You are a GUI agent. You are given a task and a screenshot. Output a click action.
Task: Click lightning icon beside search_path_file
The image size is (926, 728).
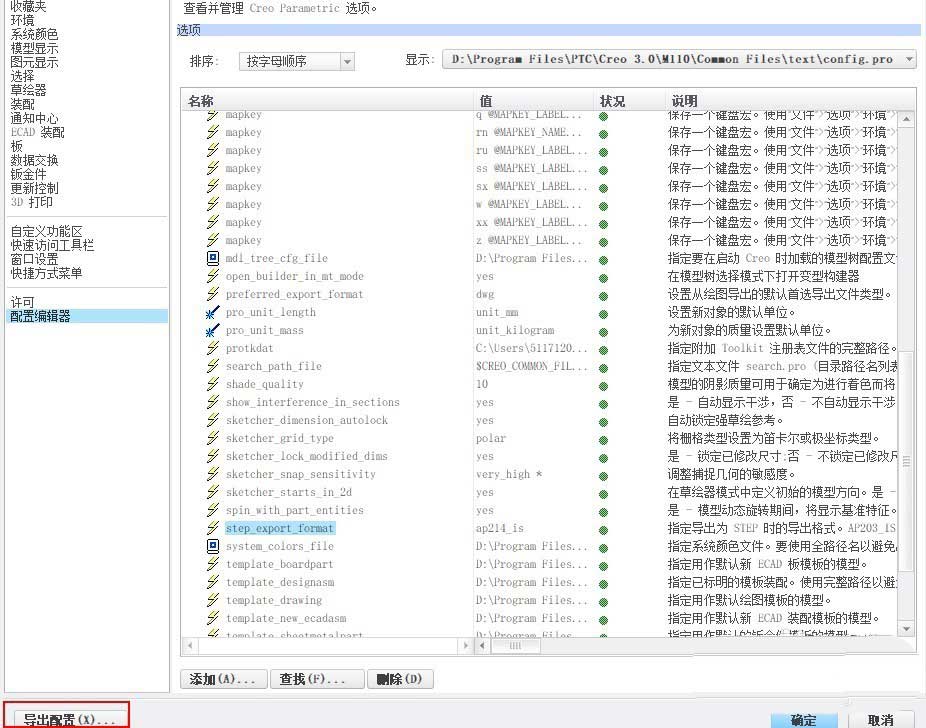213,366
